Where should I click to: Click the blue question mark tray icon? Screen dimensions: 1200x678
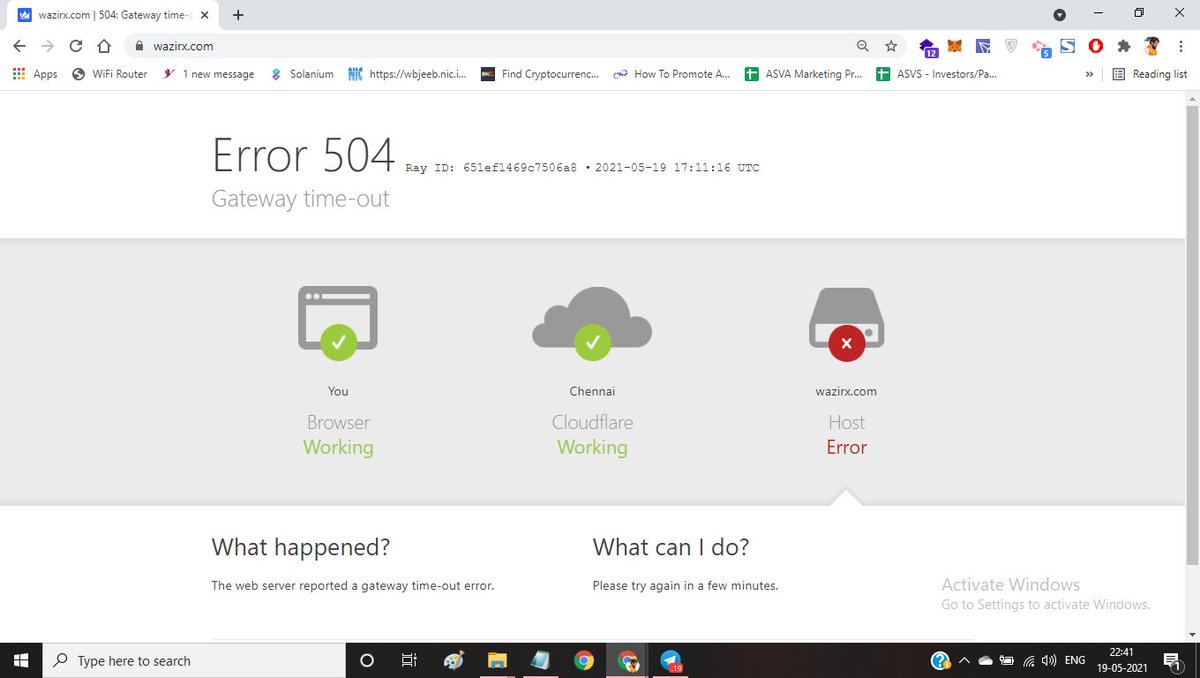click(940, 660)
